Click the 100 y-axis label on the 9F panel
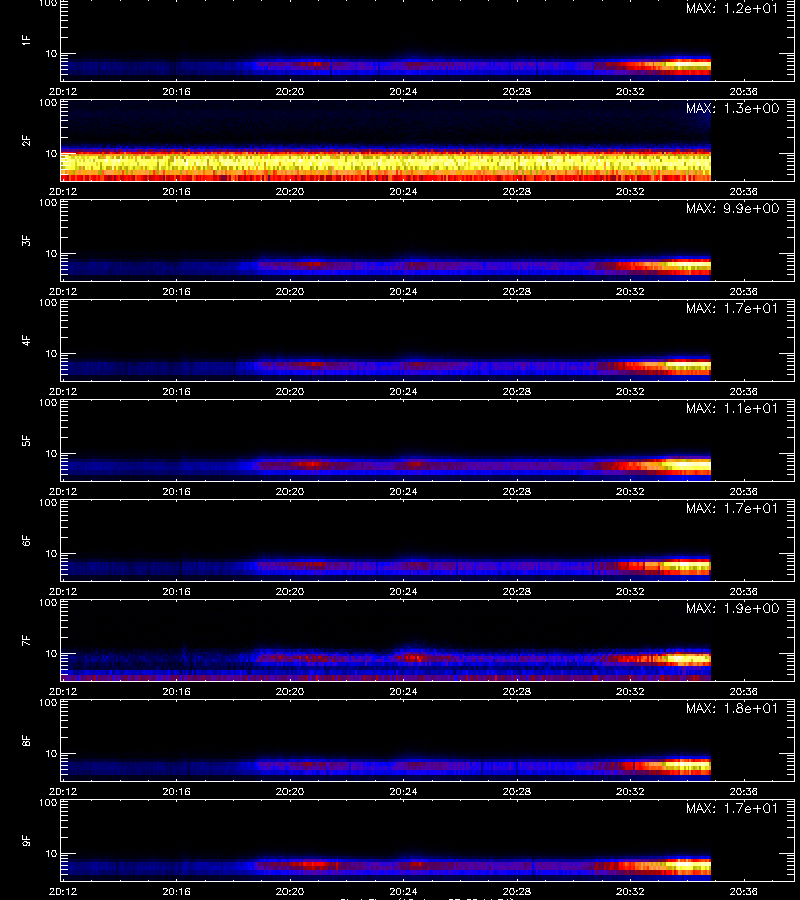 (x=48, y=802)
